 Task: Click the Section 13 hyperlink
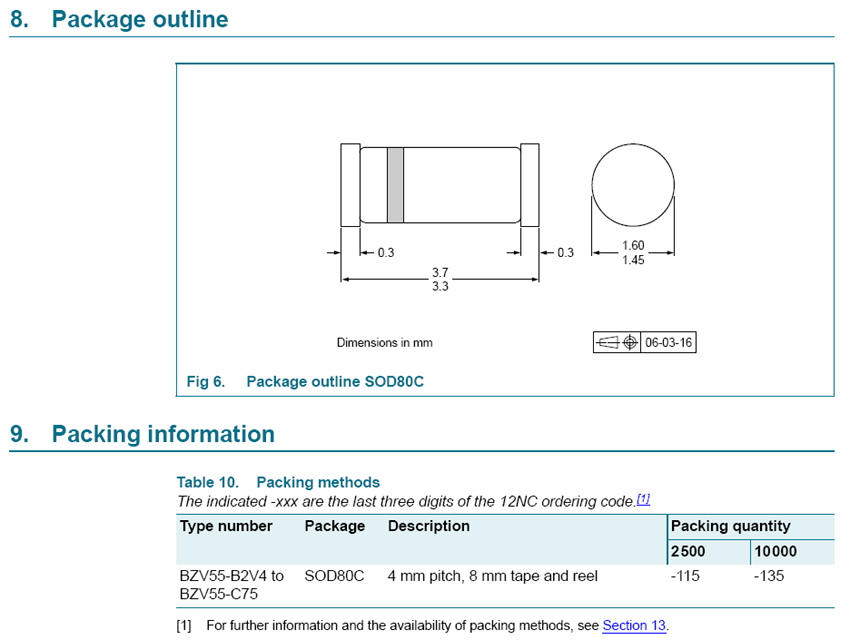634,626
